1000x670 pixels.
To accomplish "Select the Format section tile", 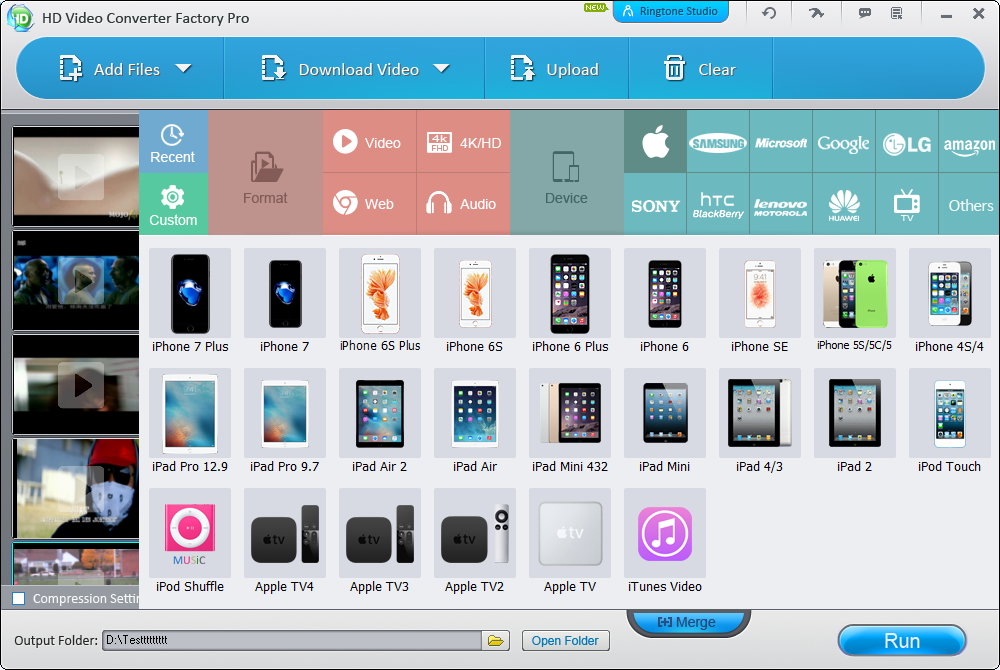I will (265, 173).
